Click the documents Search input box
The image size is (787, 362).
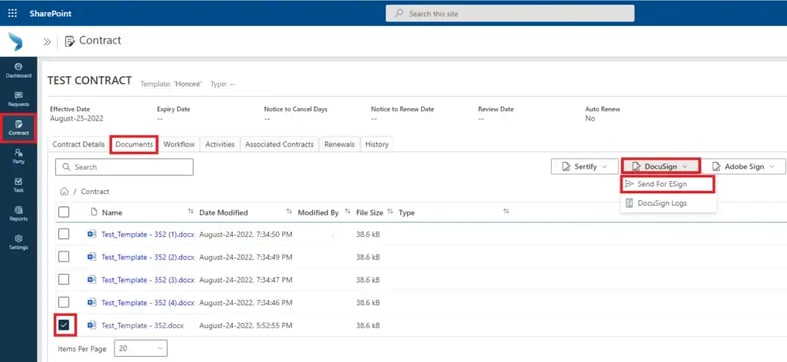[x=124, y=167]
